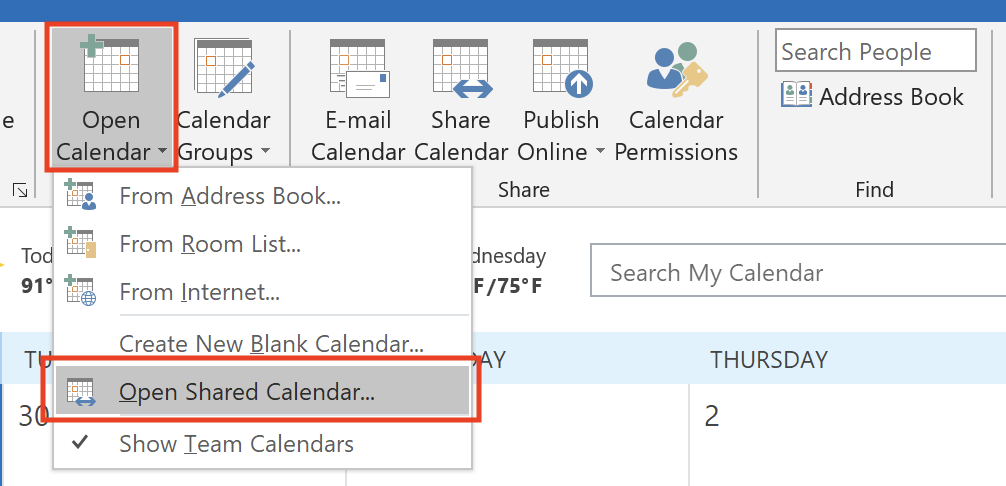Image resolution: width=1006 pixels, height=486 pixels.
Task: Click the Publish Online icon
Action: coord(561,68)
